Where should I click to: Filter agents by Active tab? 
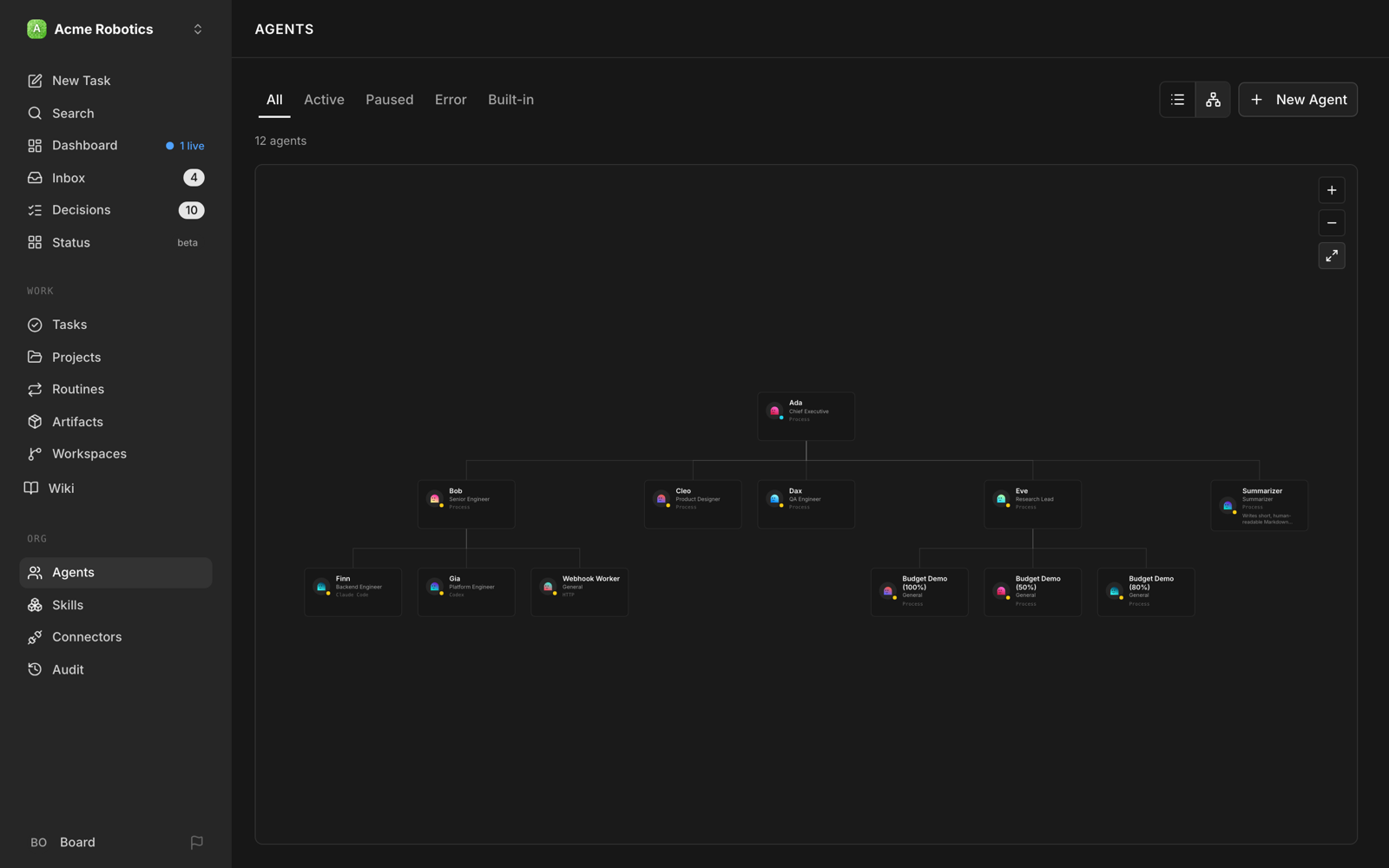[x=324, y=100]
